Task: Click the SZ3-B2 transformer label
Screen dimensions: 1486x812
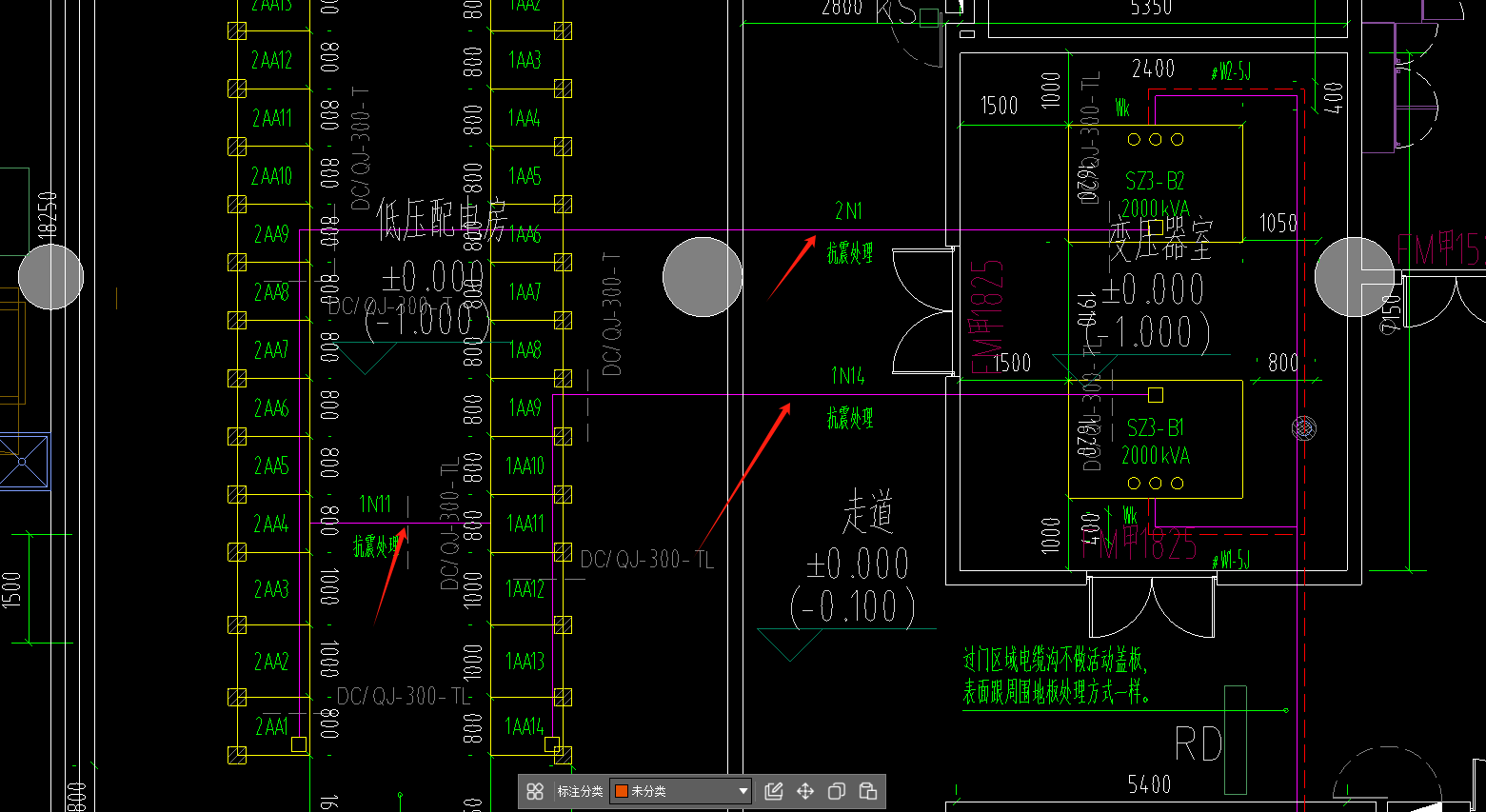Action: tap(1155, 181)
